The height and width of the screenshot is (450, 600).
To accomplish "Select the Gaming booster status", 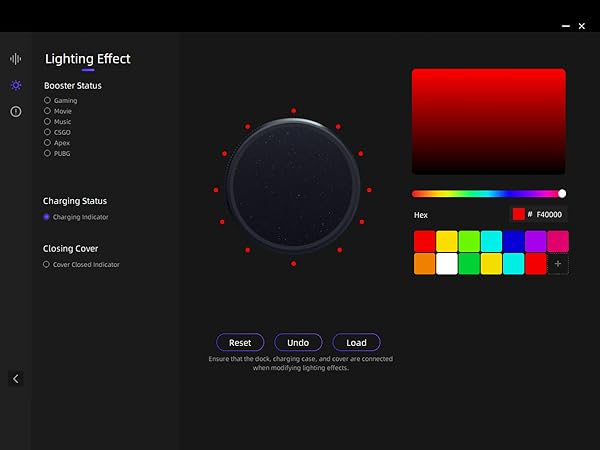I will (61, 100).
